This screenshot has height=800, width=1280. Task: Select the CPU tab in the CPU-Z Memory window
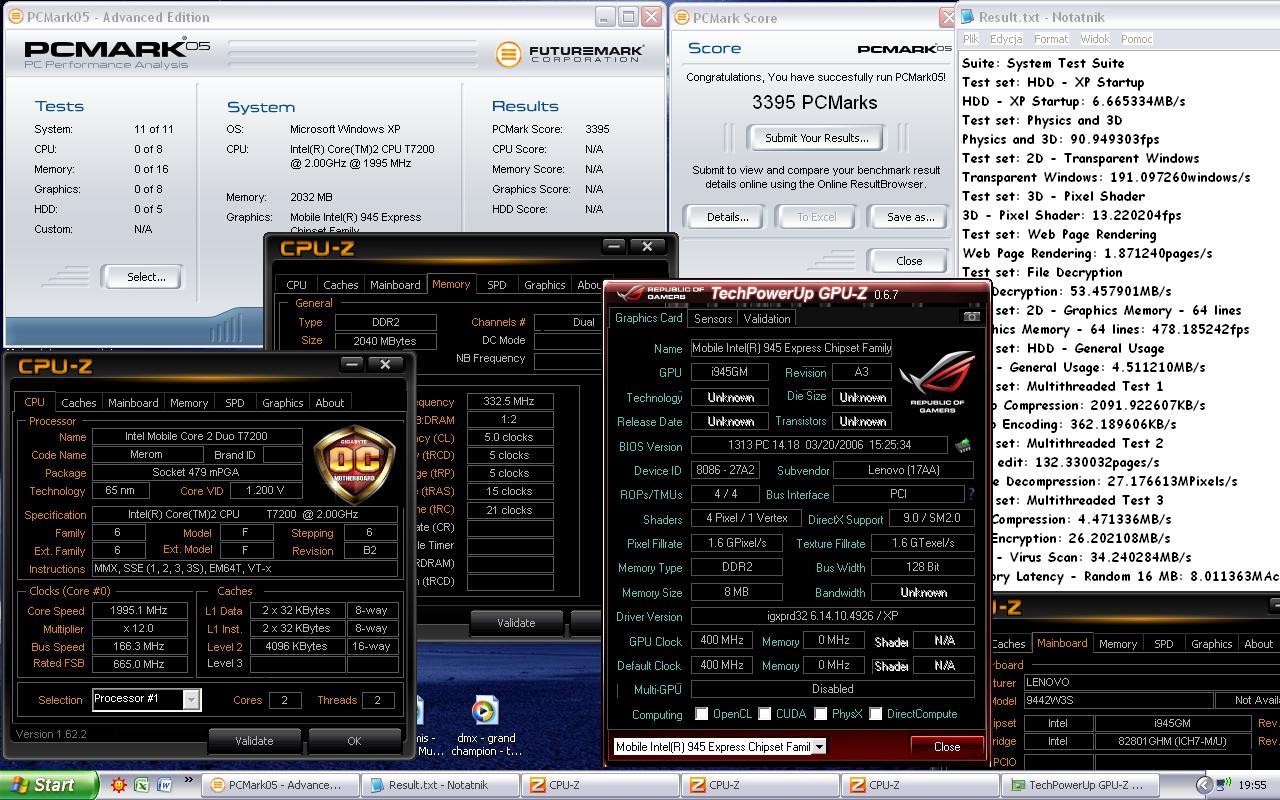point(296,284)
